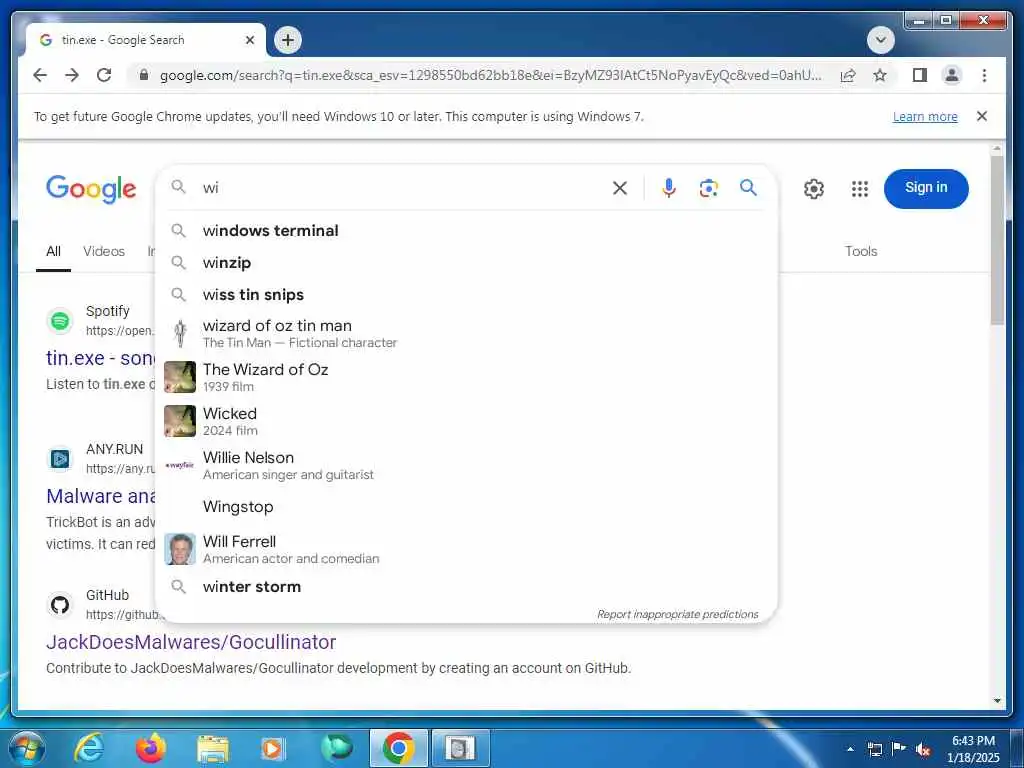Launch Internet Explorer from taskbar
1024x768 pixels.
point(89,748)
